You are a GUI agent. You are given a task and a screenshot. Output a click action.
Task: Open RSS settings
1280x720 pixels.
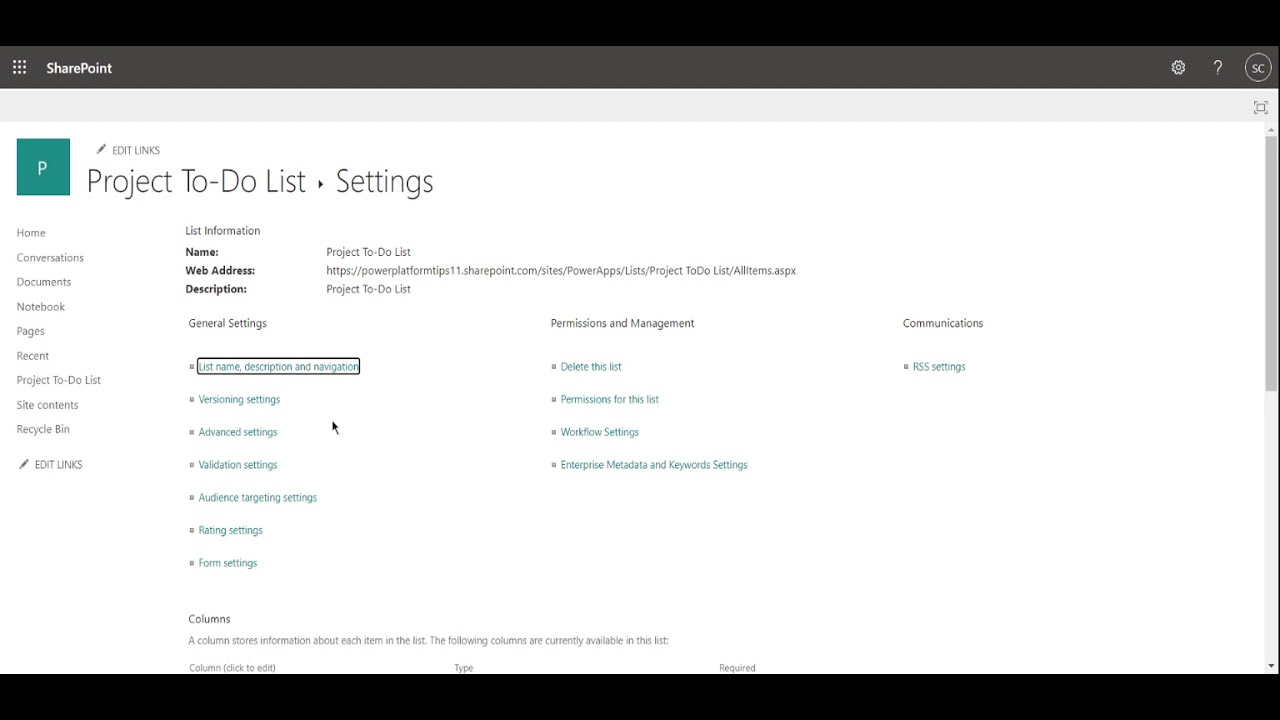[x=939, y=367]
